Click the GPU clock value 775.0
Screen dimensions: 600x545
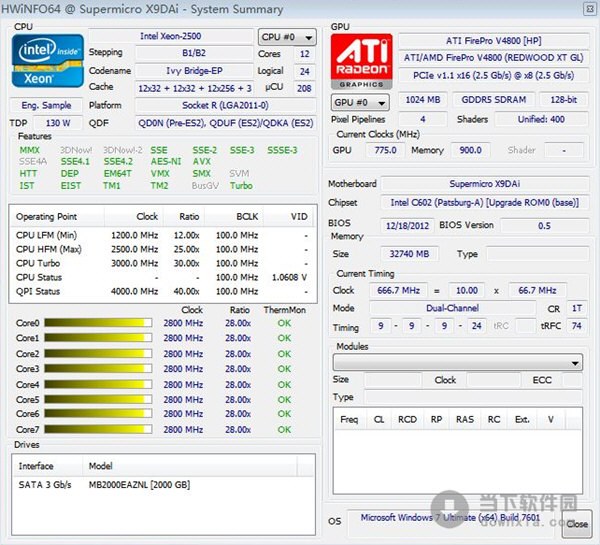[x=385, y=150]
